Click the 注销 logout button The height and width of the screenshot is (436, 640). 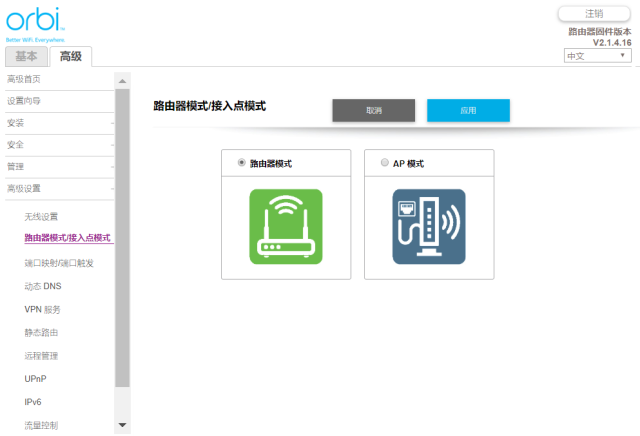594,13
